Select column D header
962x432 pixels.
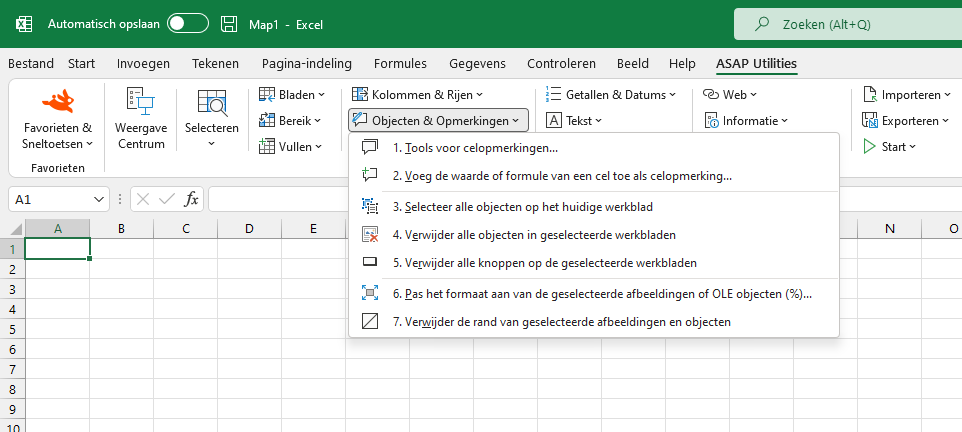point(249,229)
